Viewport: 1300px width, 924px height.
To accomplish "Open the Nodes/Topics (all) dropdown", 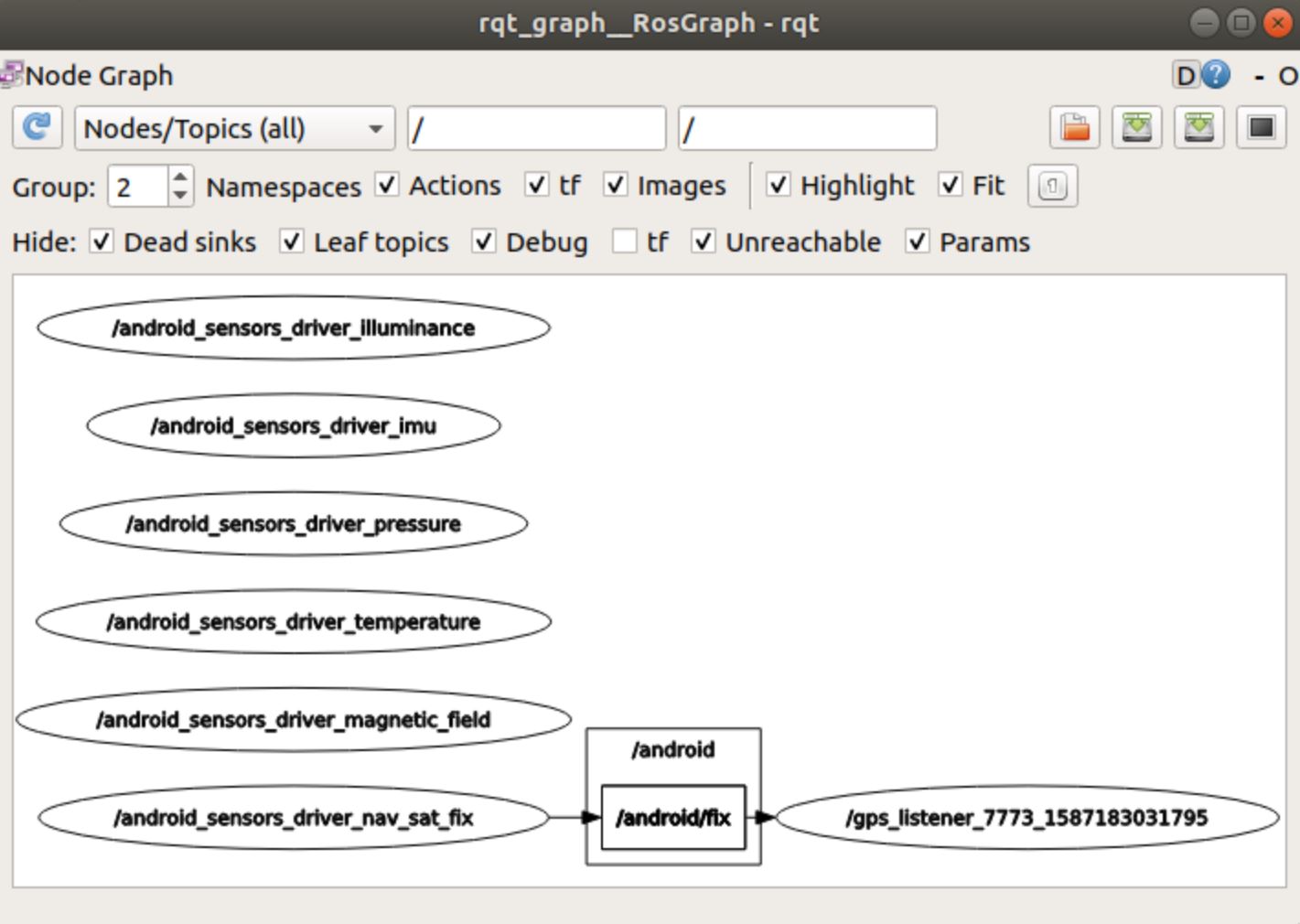I will tap(234, 128).
